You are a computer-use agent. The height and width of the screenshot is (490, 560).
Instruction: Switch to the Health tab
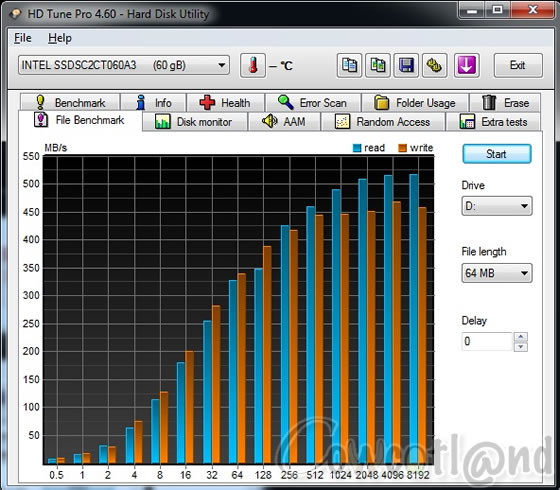pyautogui.click(x=225, y=103)
